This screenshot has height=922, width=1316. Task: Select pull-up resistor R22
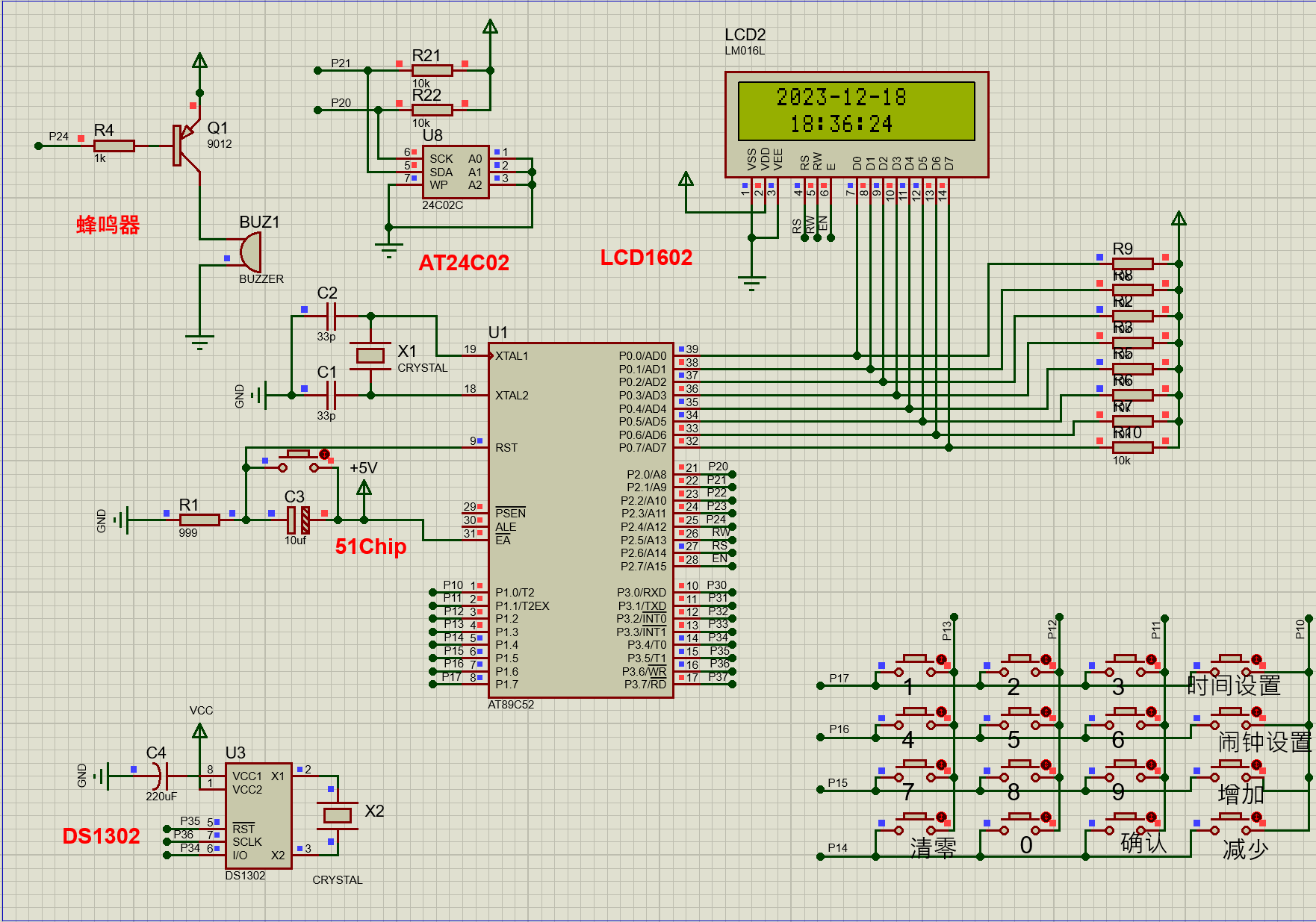click(x=432, y=110)
